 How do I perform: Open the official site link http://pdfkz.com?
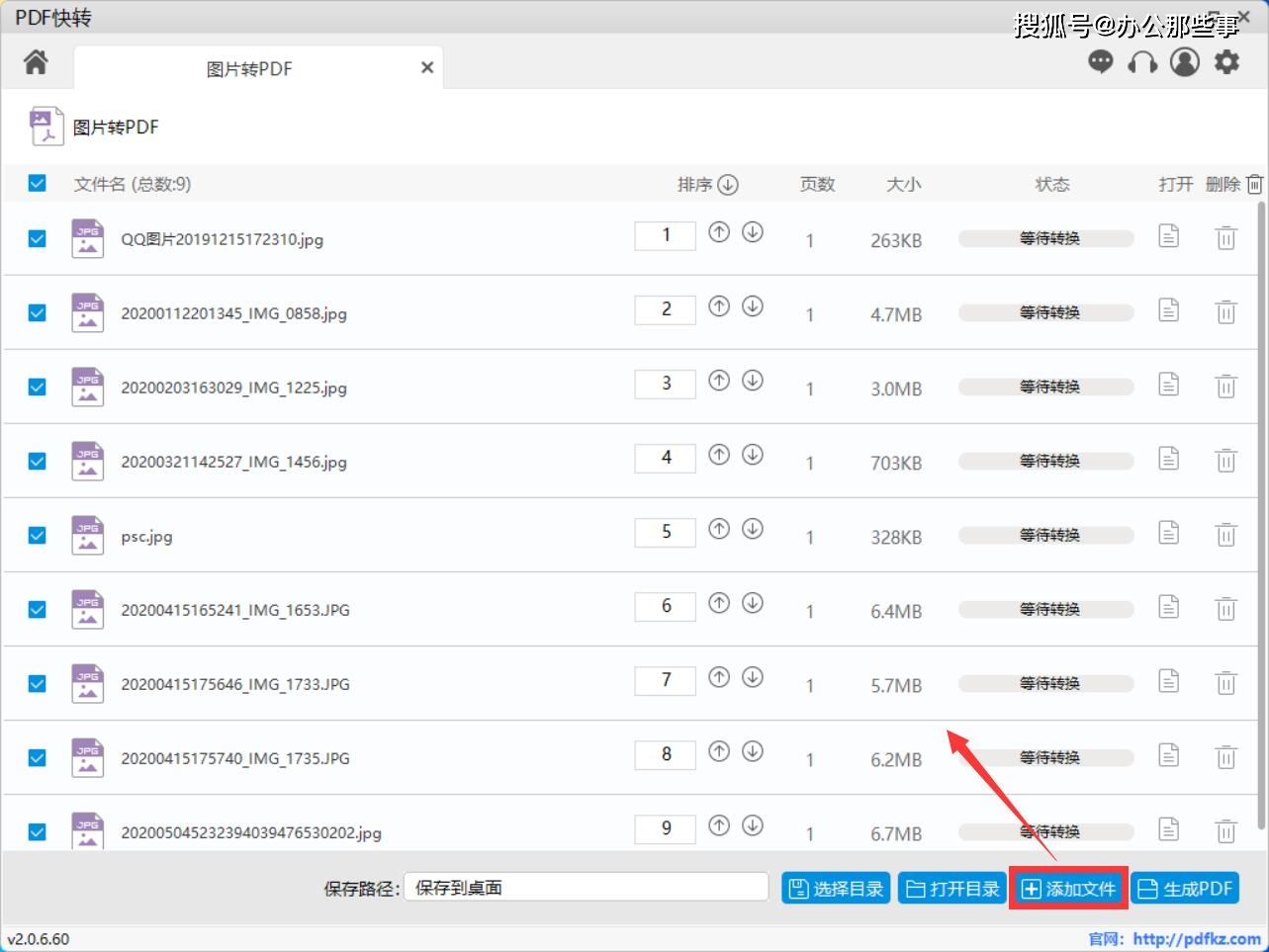click(1197, 939)
